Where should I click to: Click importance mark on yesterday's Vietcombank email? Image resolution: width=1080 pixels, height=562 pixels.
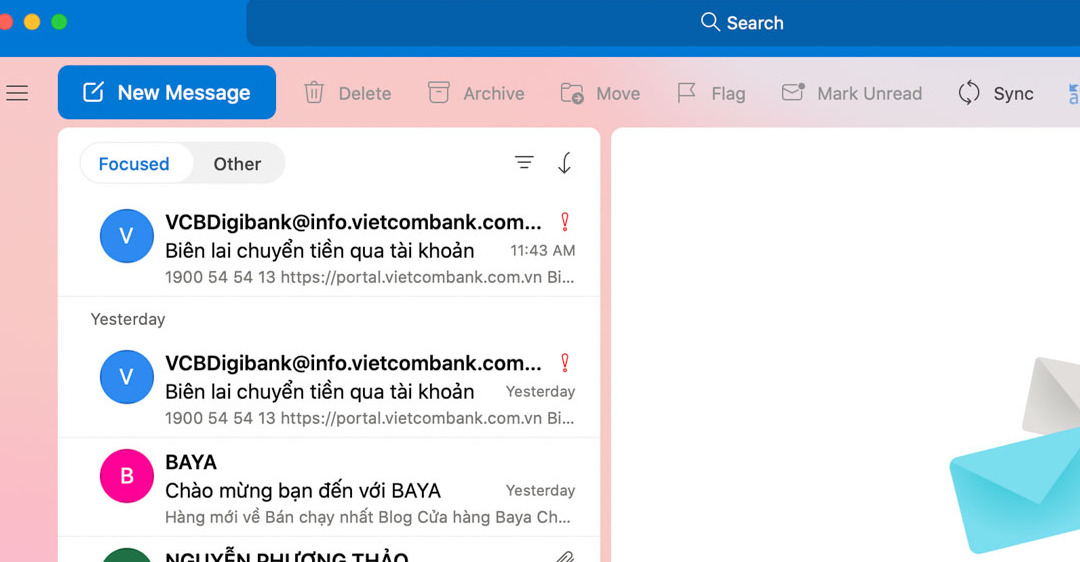(x=565, y=362)
